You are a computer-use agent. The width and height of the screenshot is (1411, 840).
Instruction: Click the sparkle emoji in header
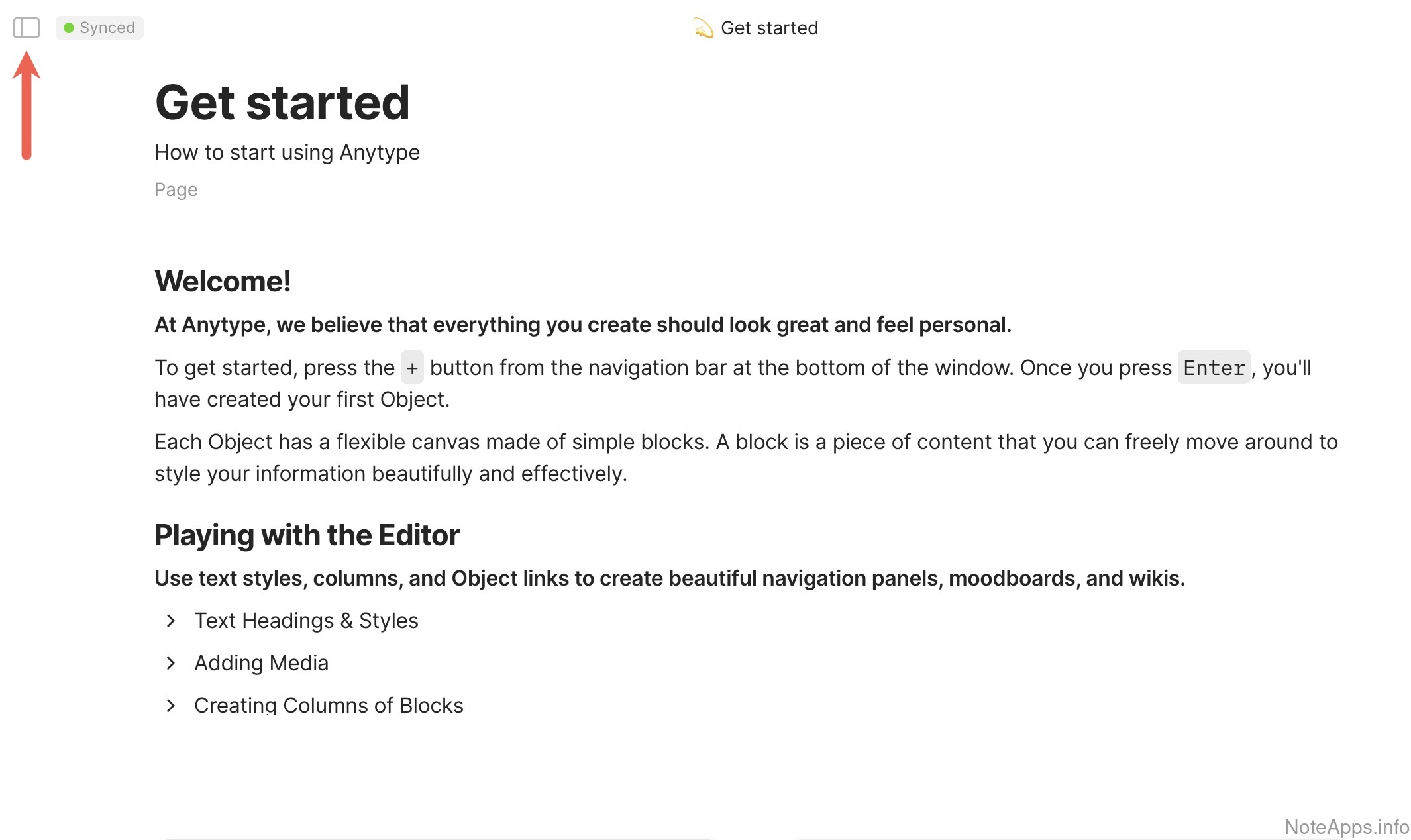[703, 28]
